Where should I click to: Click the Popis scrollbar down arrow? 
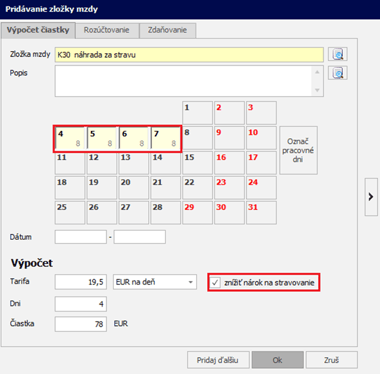point(317,90)
